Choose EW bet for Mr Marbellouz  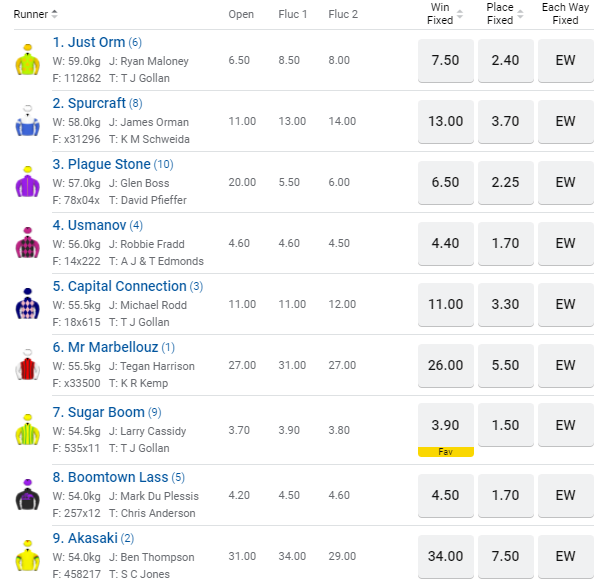point(565,365)
